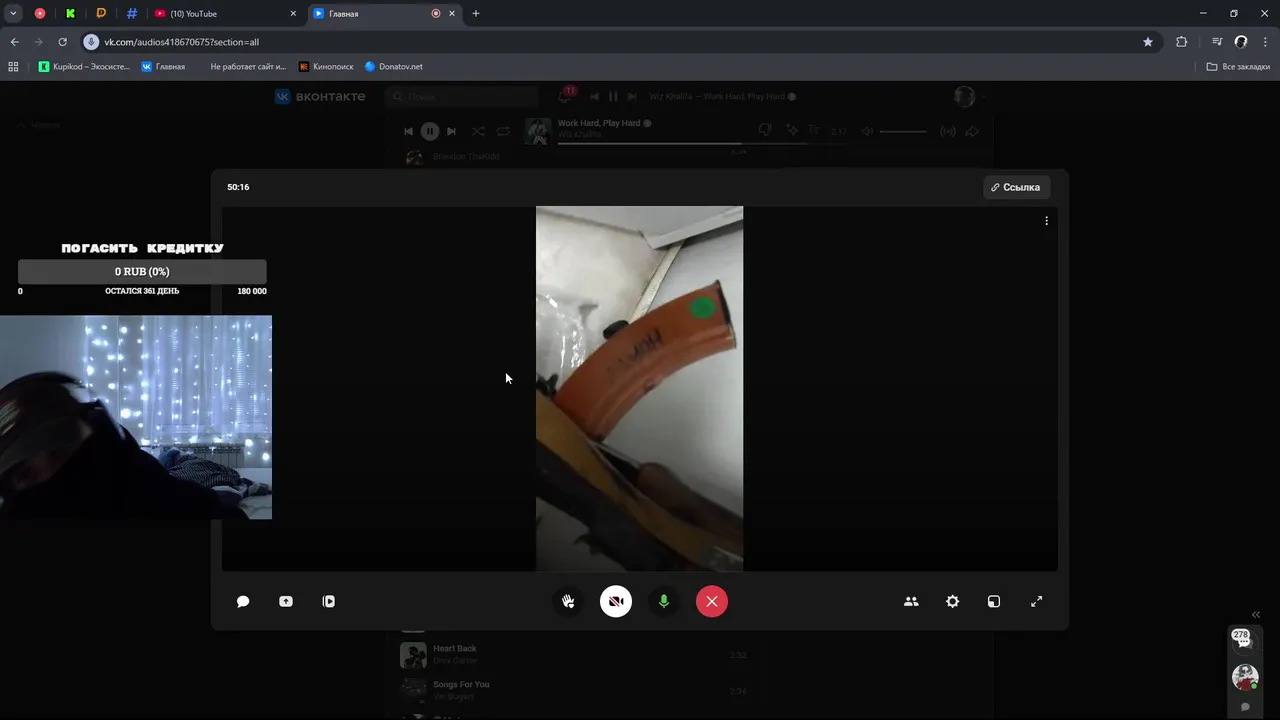
Task: Bookmark this page with the star icon
Action: 1148,42
